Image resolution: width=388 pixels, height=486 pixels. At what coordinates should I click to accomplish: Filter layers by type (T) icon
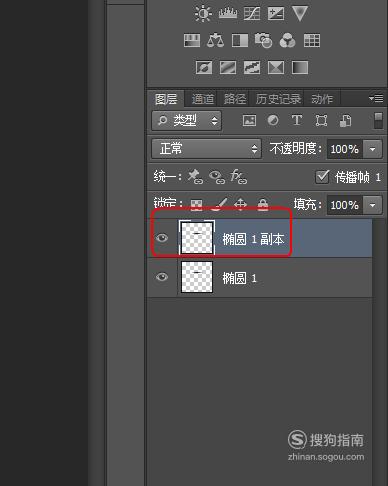pos(297,120)
